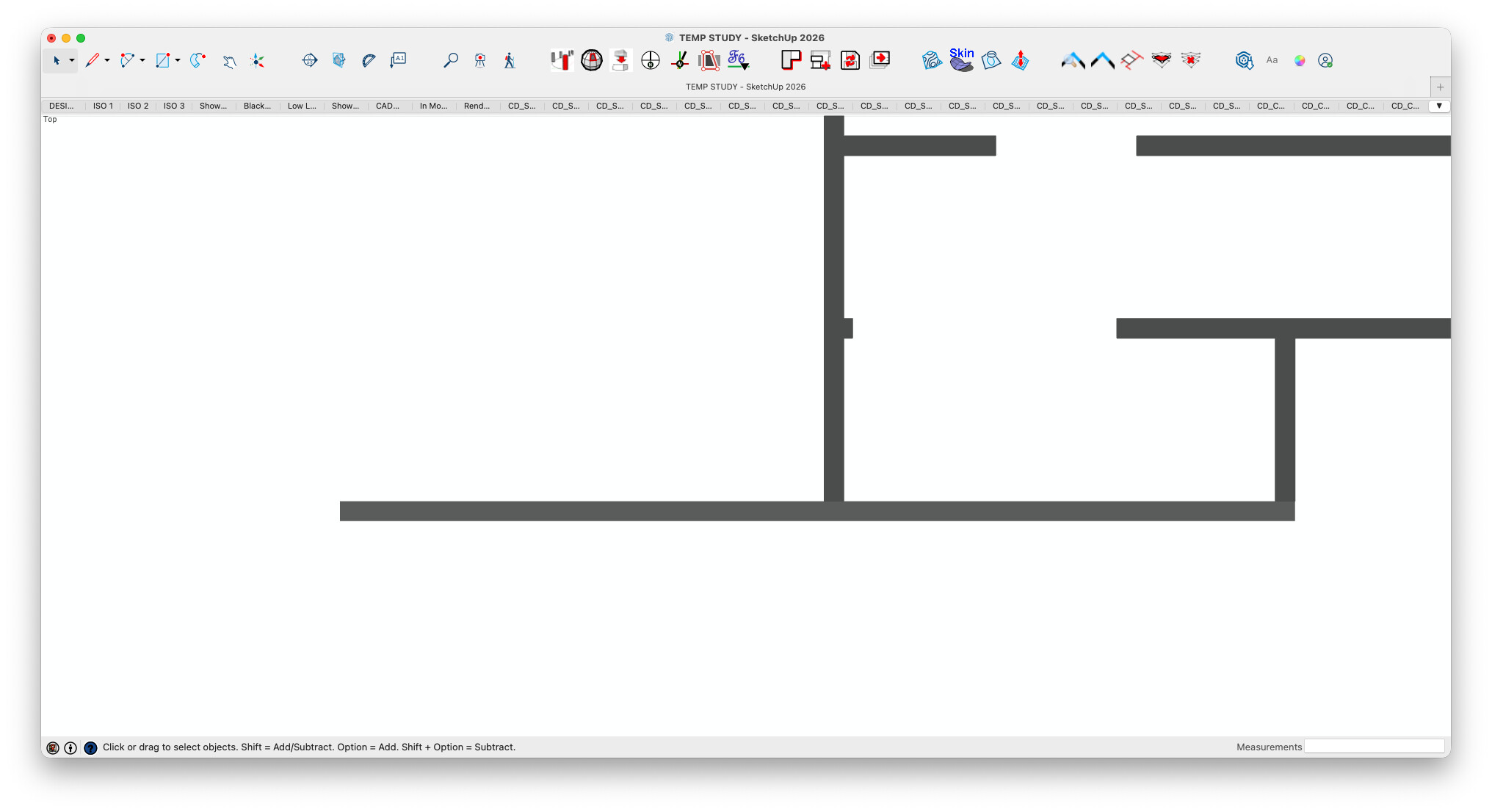This screenshot has height=812, width=1492.
Task: Expand the Arc tool dropdown arrow
Action: (142, 61)
